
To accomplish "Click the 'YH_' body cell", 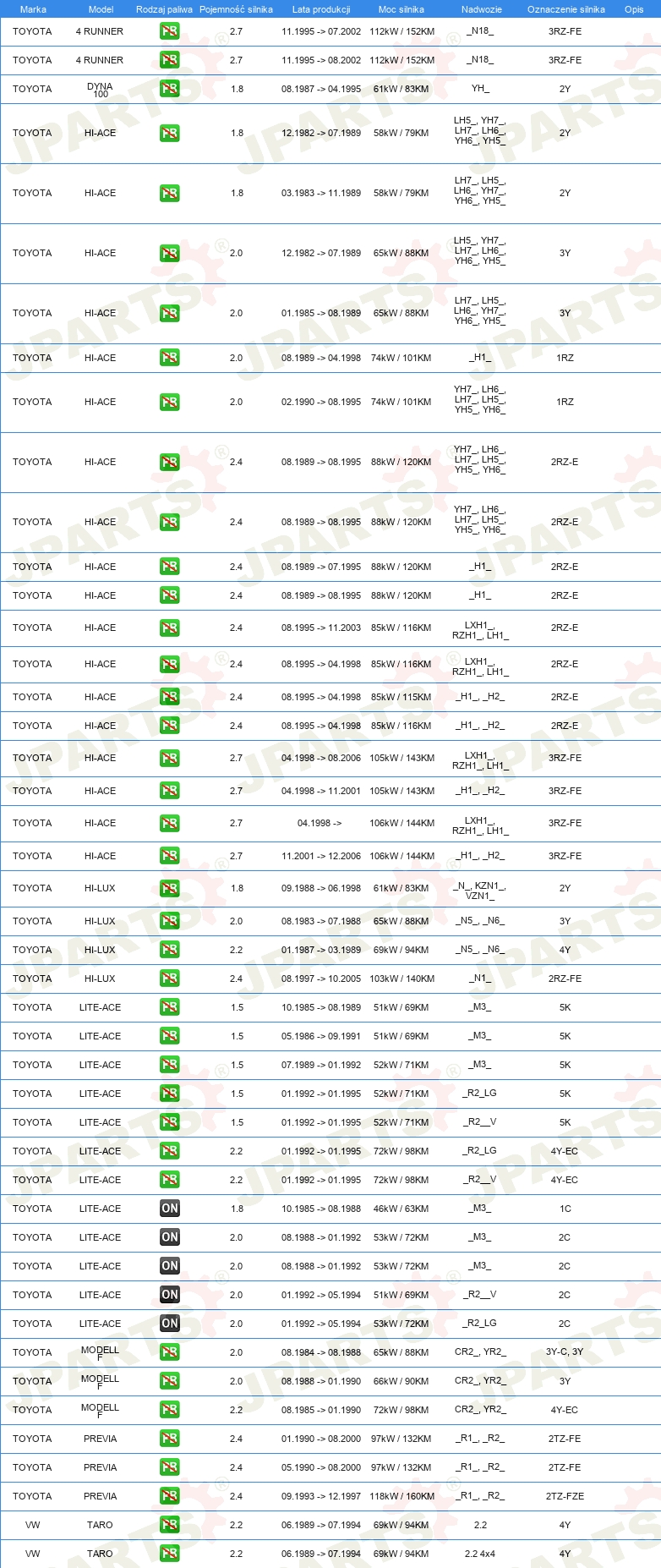I will [480, 89].
